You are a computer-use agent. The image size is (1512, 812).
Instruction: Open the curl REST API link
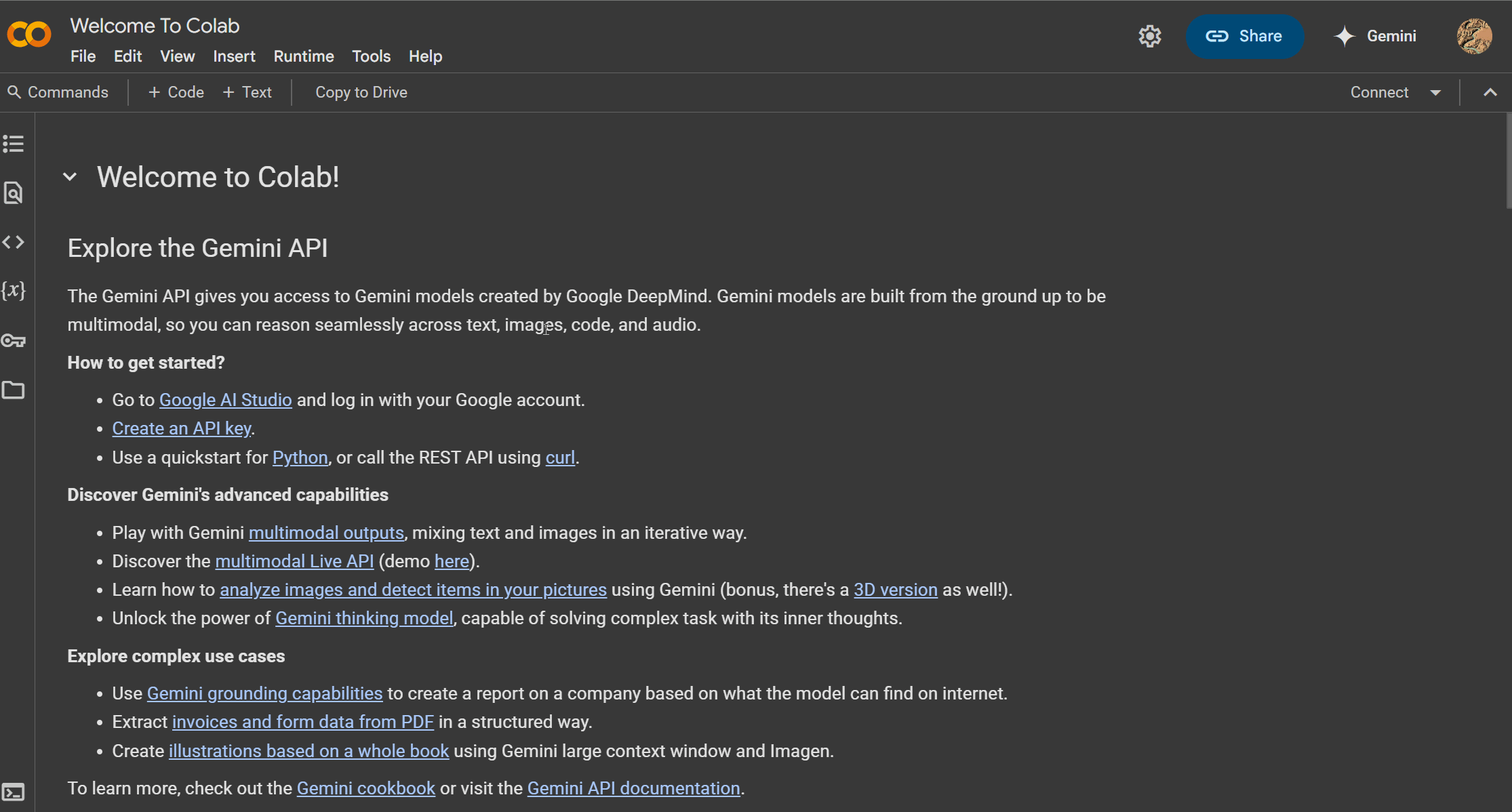pos(560,458)
